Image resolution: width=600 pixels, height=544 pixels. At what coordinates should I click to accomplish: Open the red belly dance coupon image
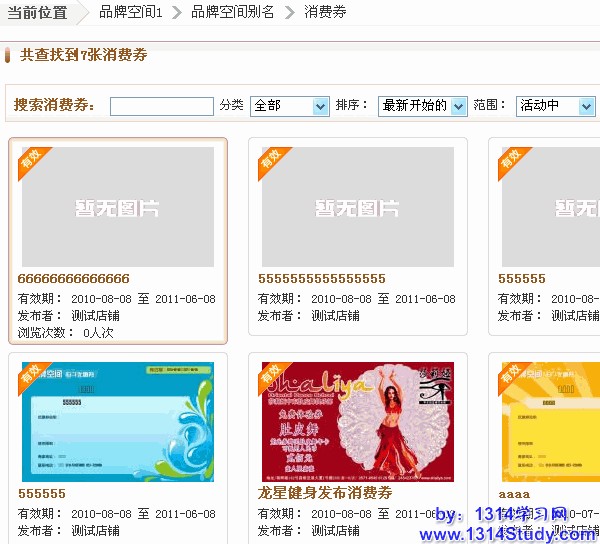pos(358,422)
